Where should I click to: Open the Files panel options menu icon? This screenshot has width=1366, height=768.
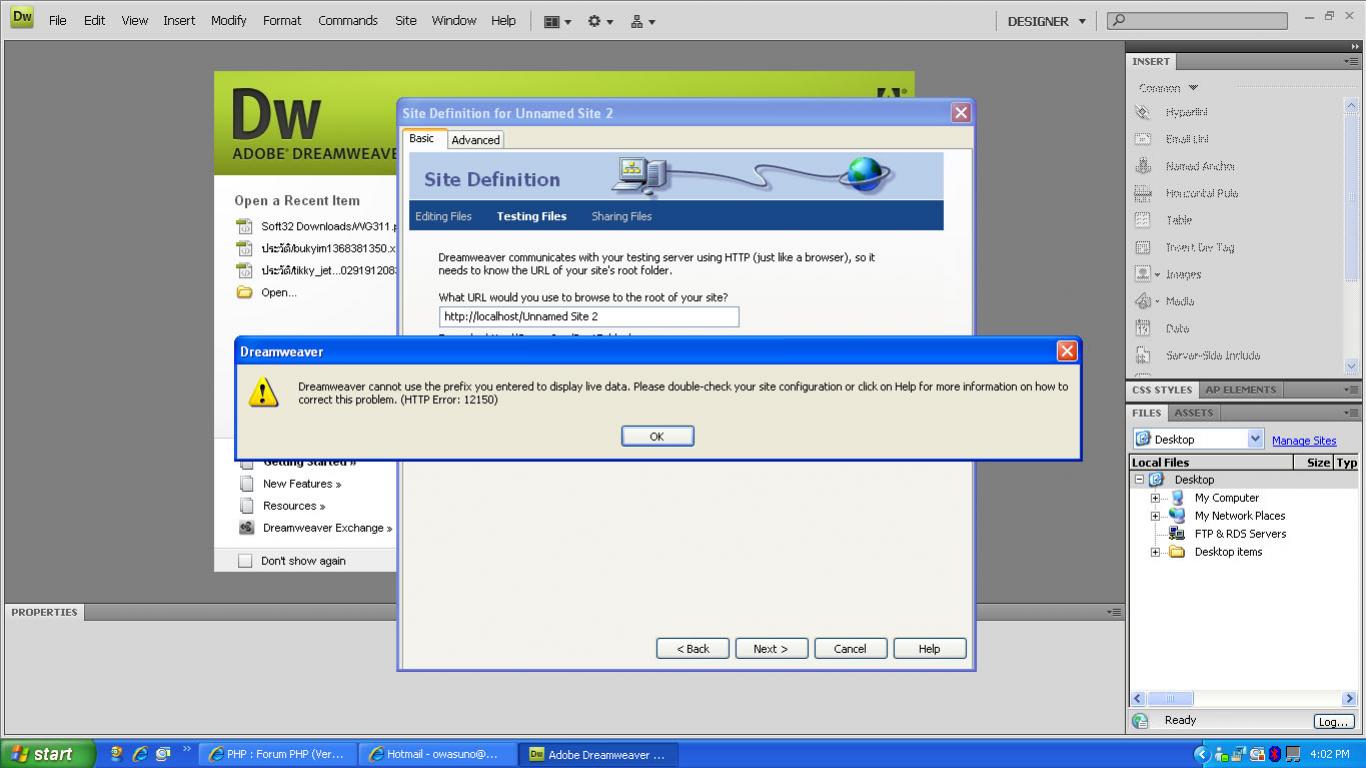point(1350,412)
